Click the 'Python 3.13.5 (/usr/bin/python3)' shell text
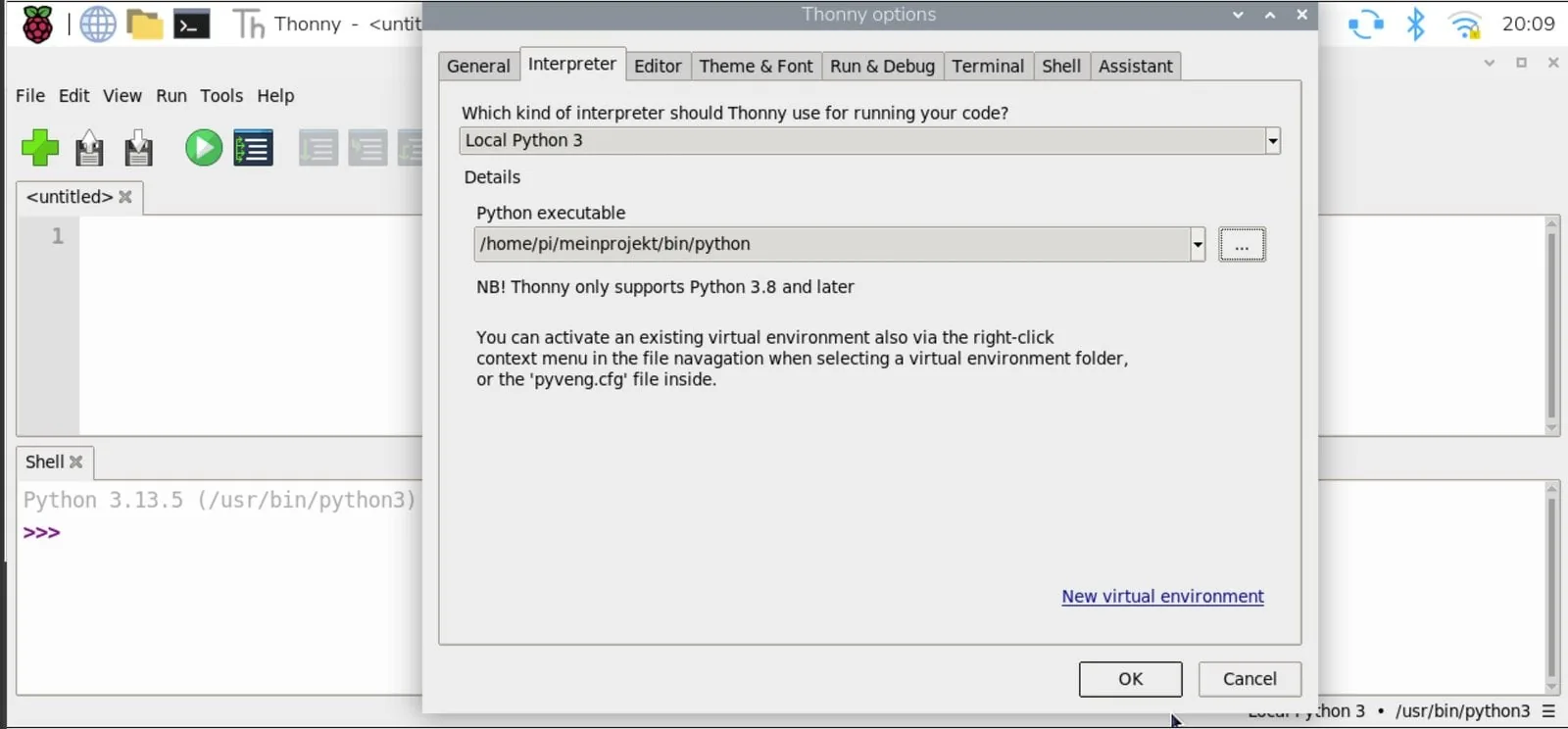 (x=220, y=500)
